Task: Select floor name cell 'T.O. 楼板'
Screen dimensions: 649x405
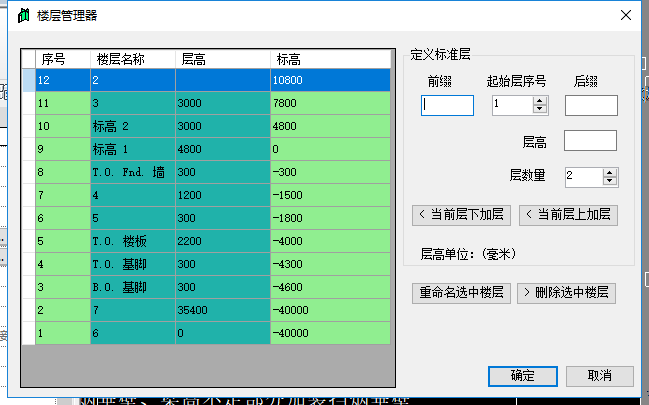Action: [x=133, y=241]
